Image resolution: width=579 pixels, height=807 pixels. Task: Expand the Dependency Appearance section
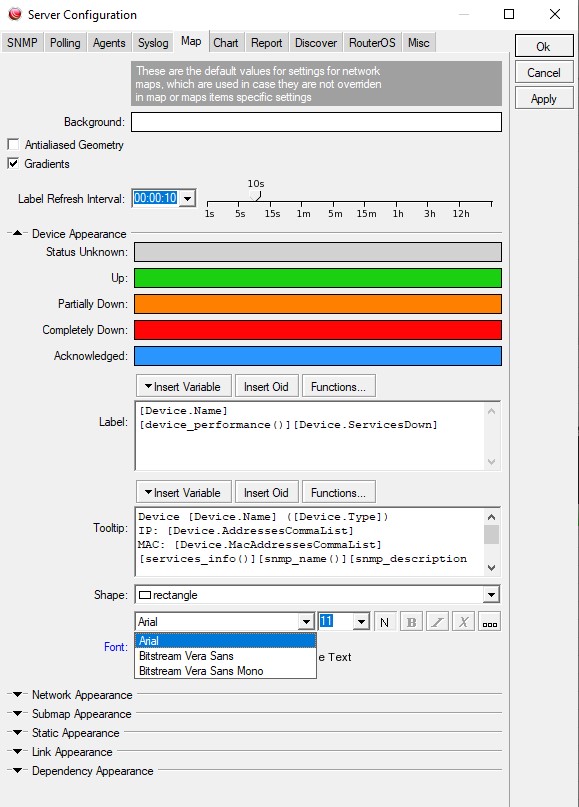(x=17, y=770)
